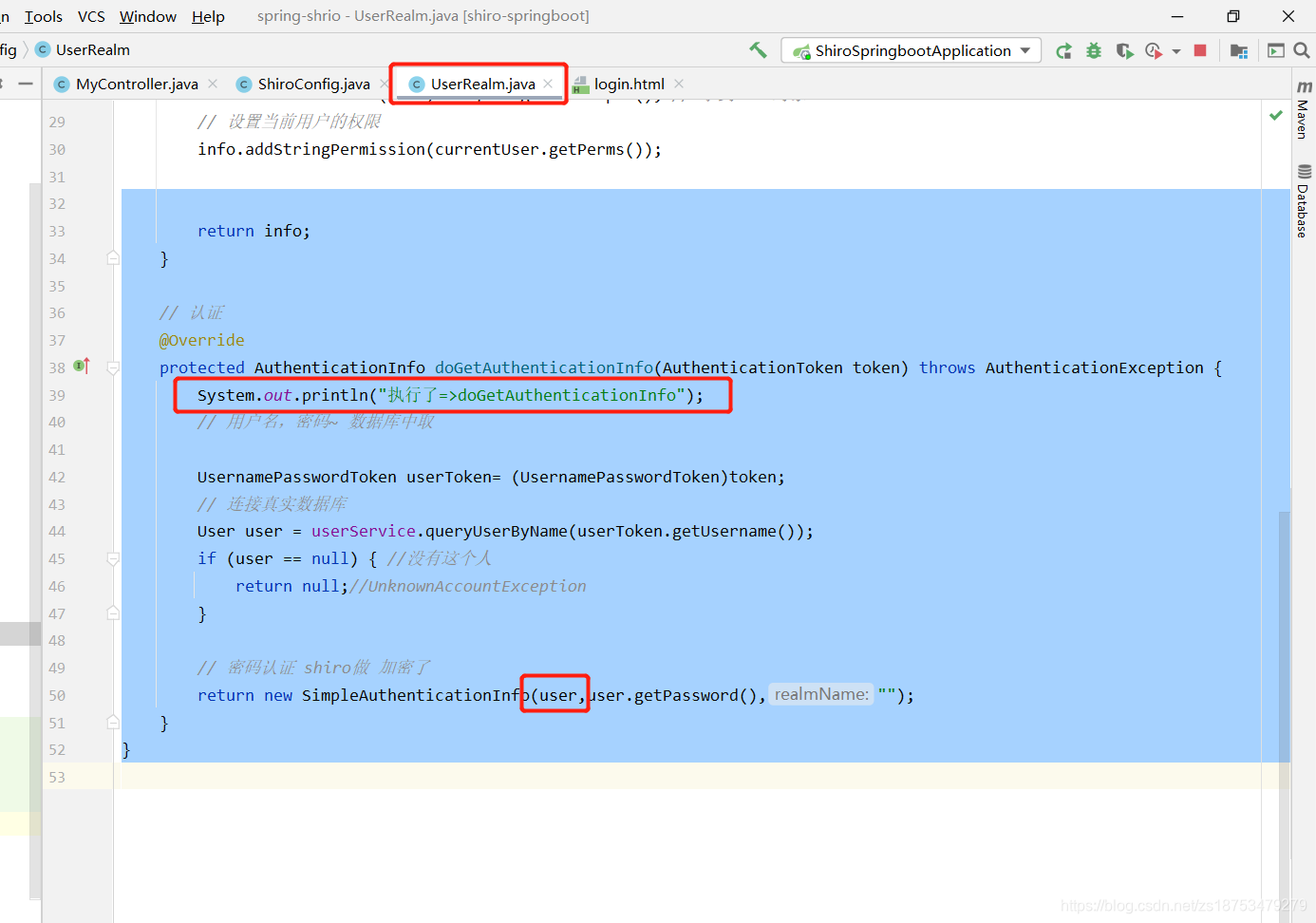Click the Profiler run icon
The width and height of the screenshot is (1316, 923).
coord(1154,50)
